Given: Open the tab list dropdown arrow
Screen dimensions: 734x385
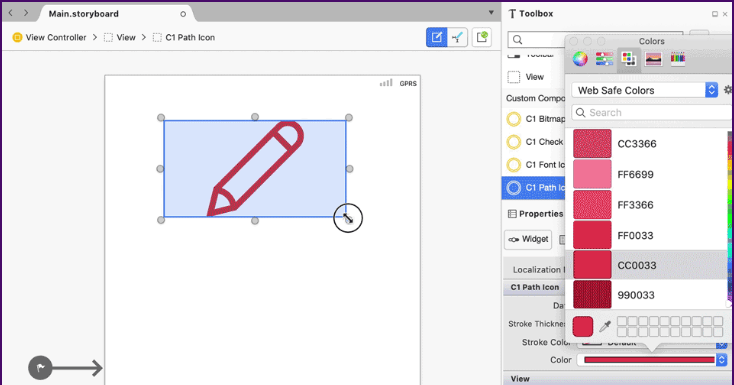Looking at the screenshot, I should coord(491,13).
